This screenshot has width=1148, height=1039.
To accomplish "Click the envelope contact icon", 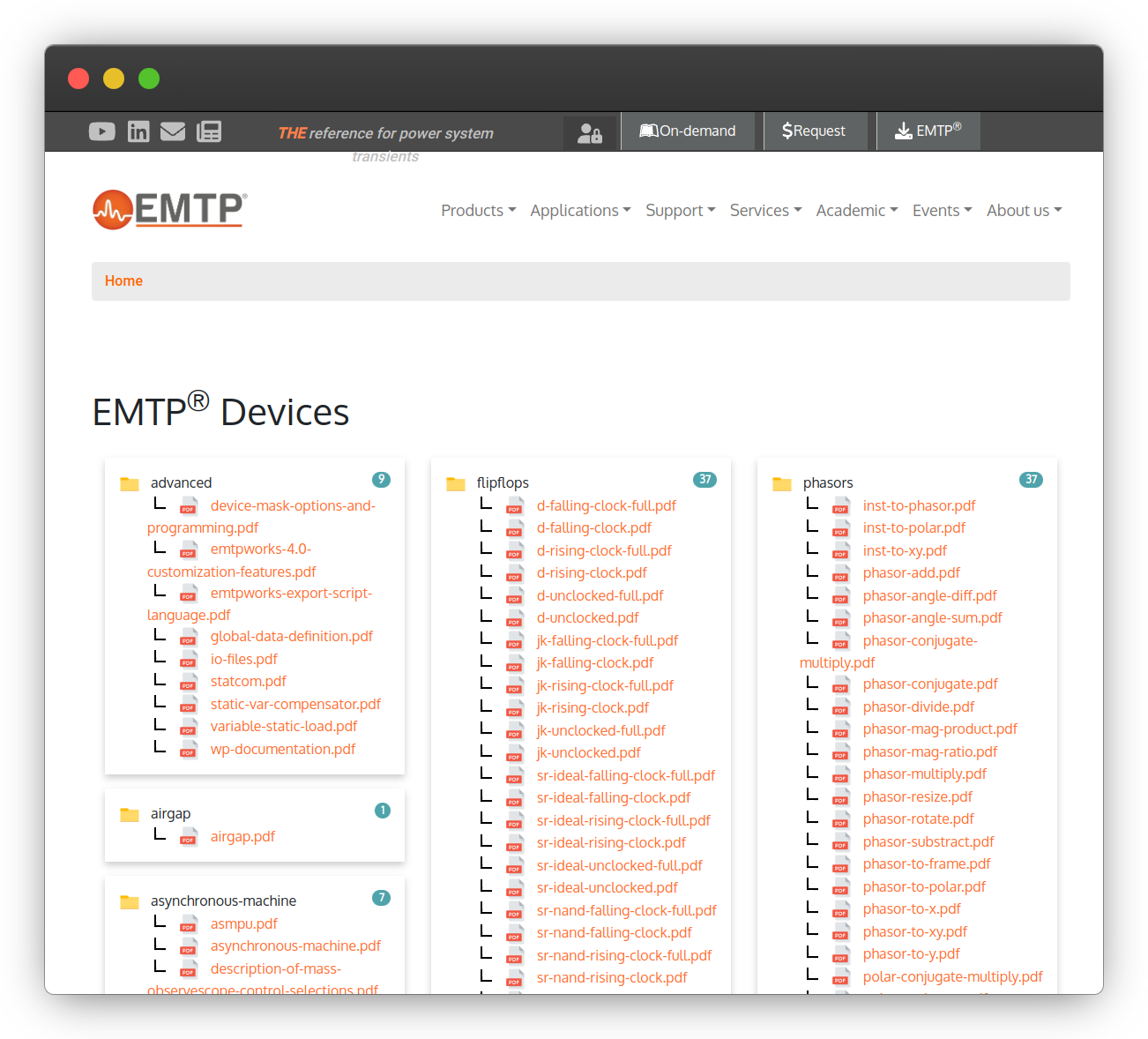I will pos(173,131).
